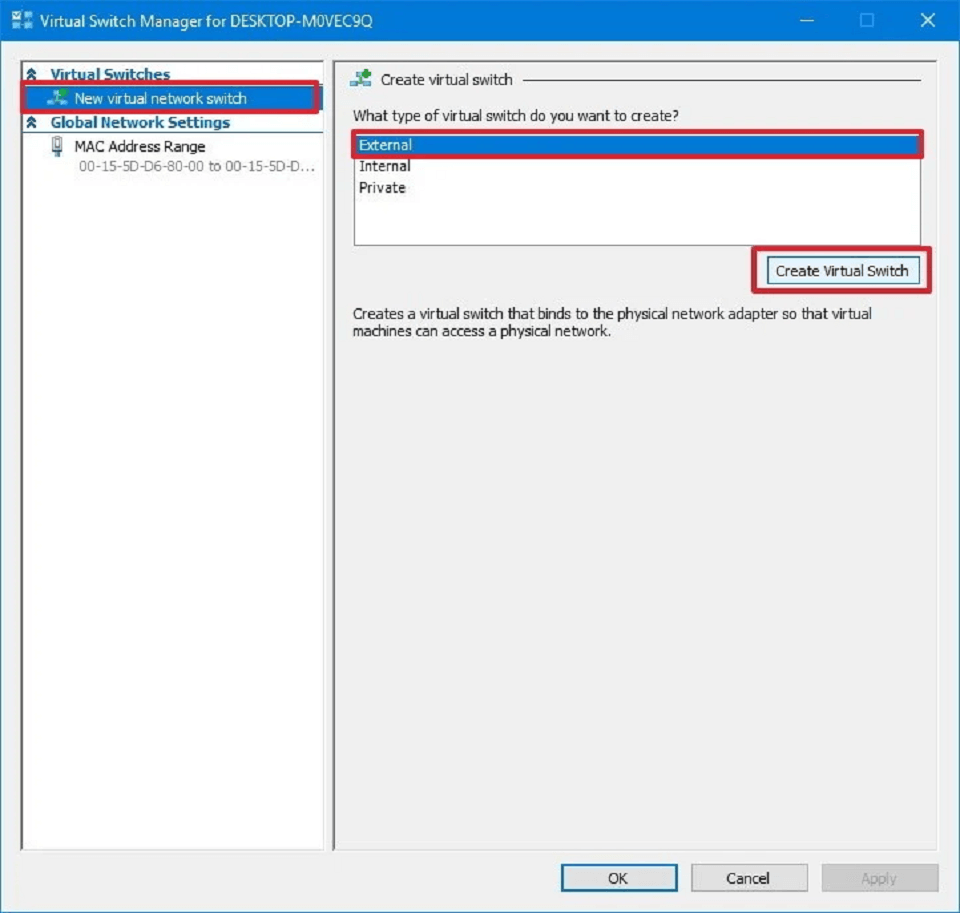Click the Virtual Switches heading
This screenshot has width=960, height=913.
pyautogui.click(x=110, y=74)
